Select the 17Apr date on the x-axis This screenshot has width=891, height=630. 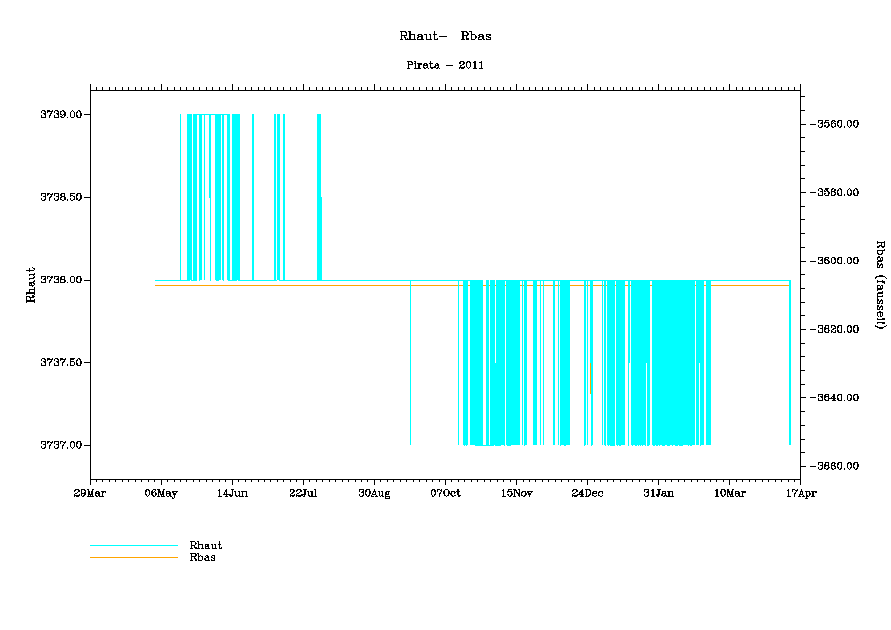click(800, 493)
